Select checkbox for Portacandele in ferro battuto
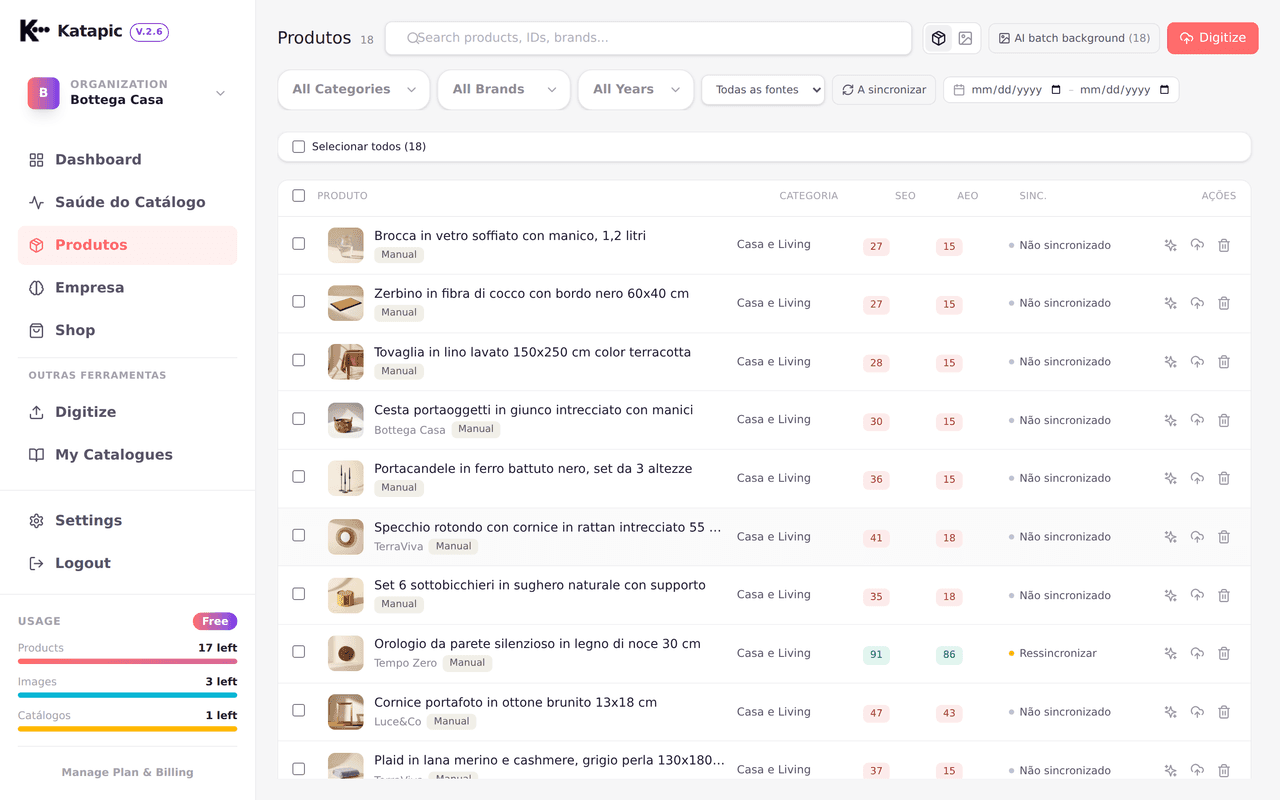This screenshot has width=1280, height=800. coord(298,477)
